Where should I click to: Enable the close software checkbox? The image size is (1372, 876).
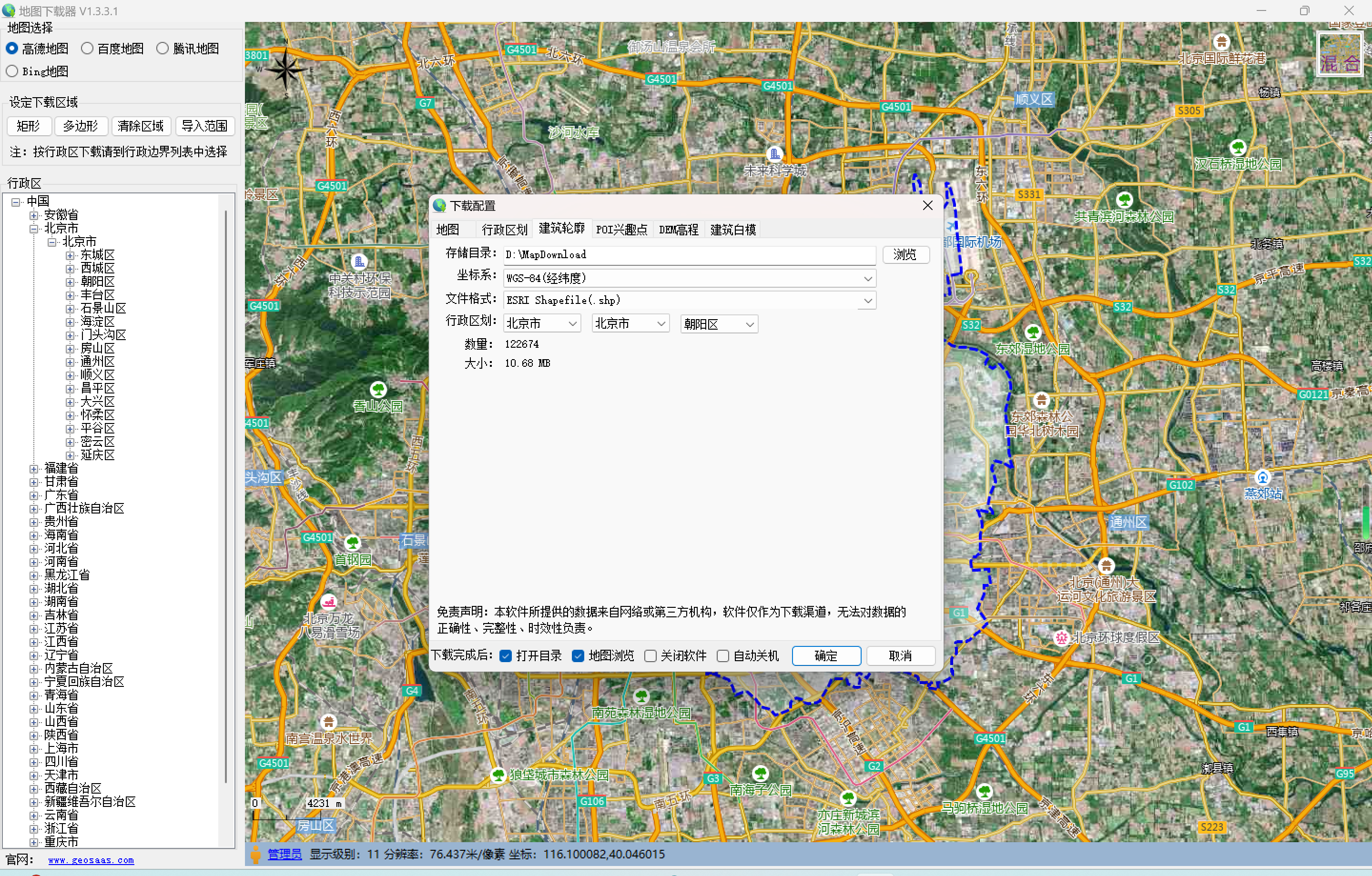[x=650, y=656]
